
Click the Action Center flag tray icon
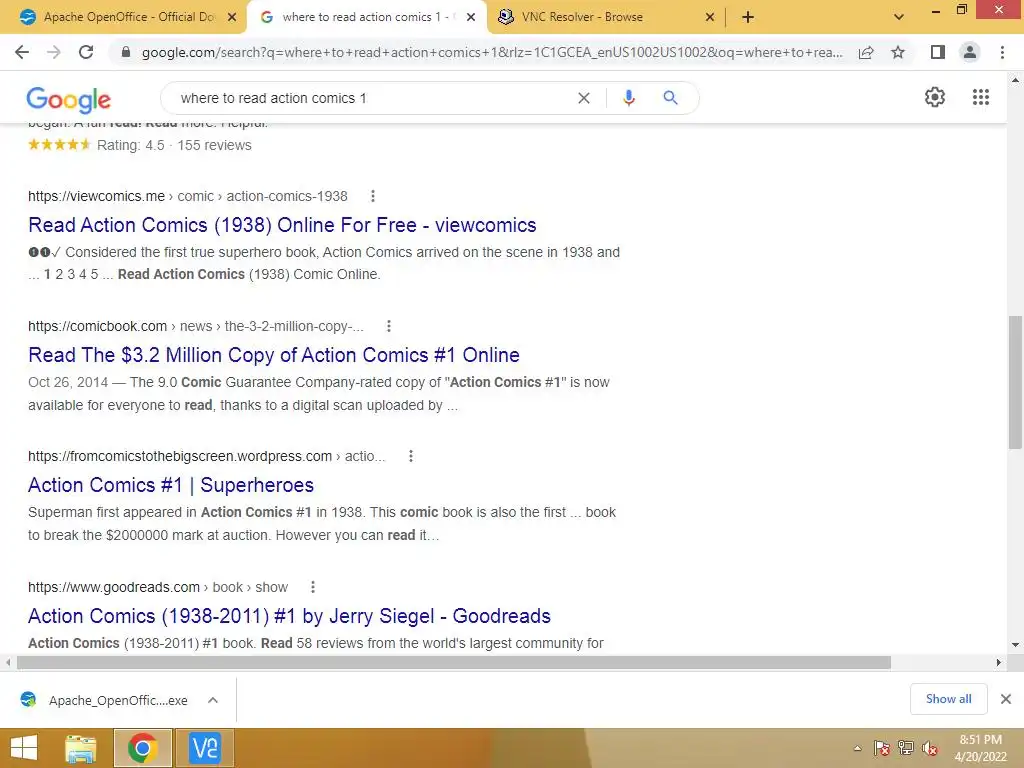tap(882, 748)
